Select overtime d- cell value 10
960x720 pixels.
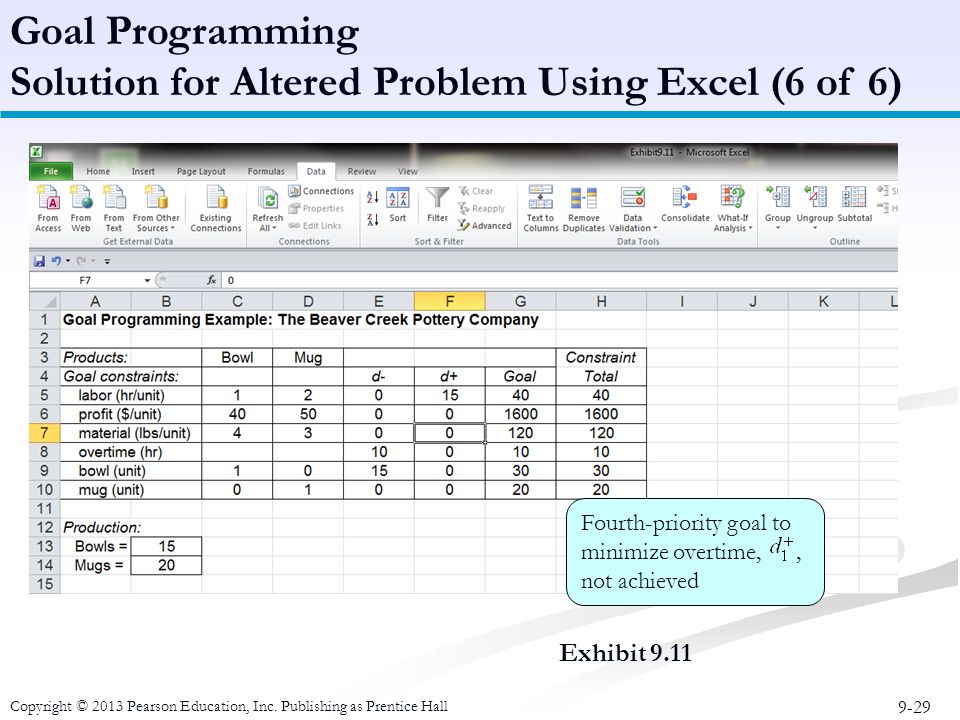[x=378, y=452]
